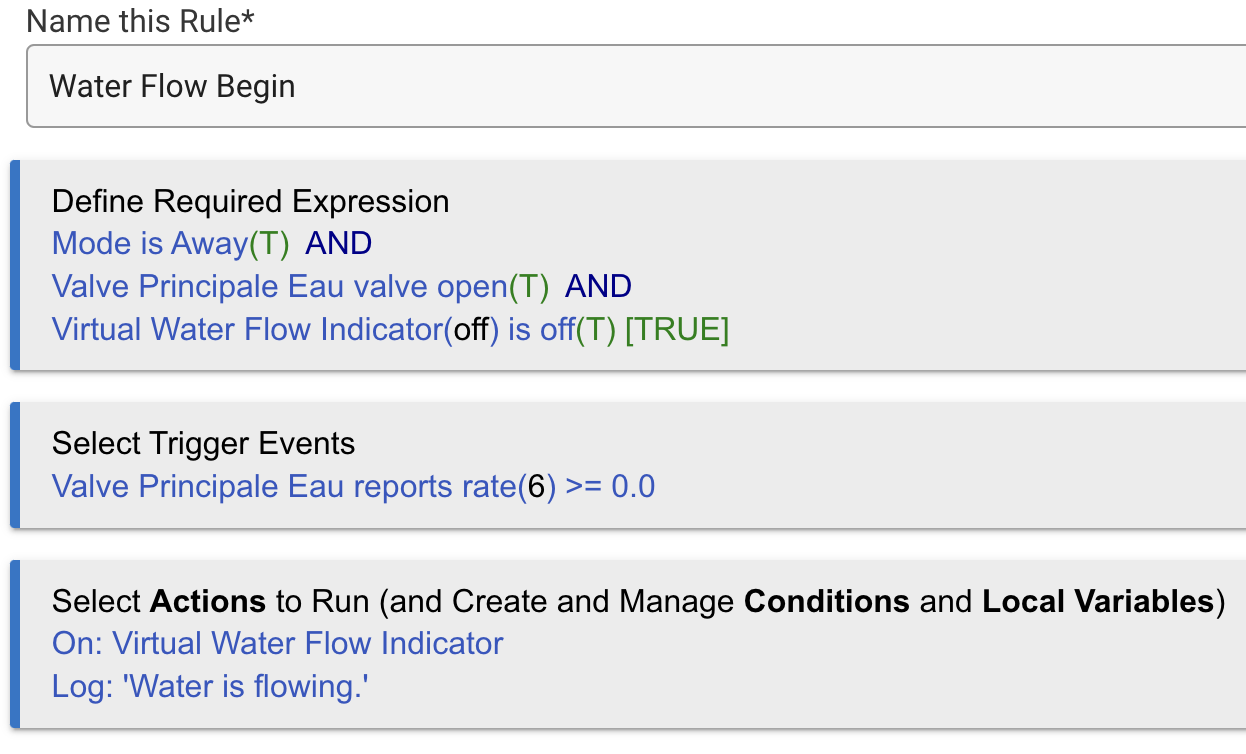Click the green [TRUE] expression result
The height and width of the screenshot is (754, 1246).
pos(677,329)
